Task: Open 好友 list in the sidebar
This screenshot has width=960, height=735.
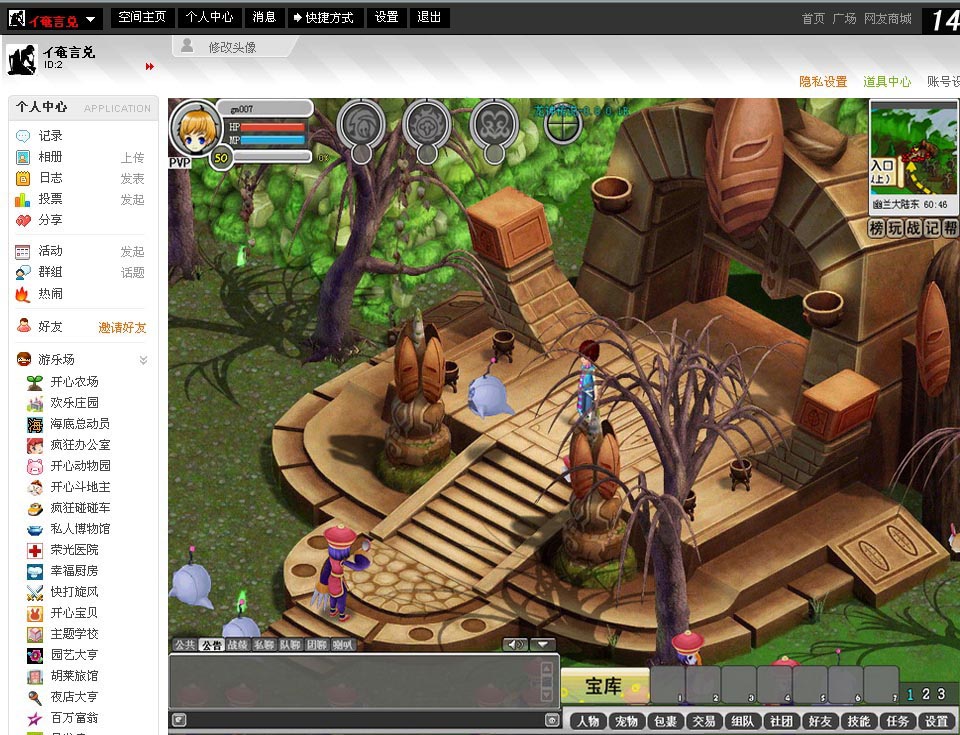Action: 50,326
